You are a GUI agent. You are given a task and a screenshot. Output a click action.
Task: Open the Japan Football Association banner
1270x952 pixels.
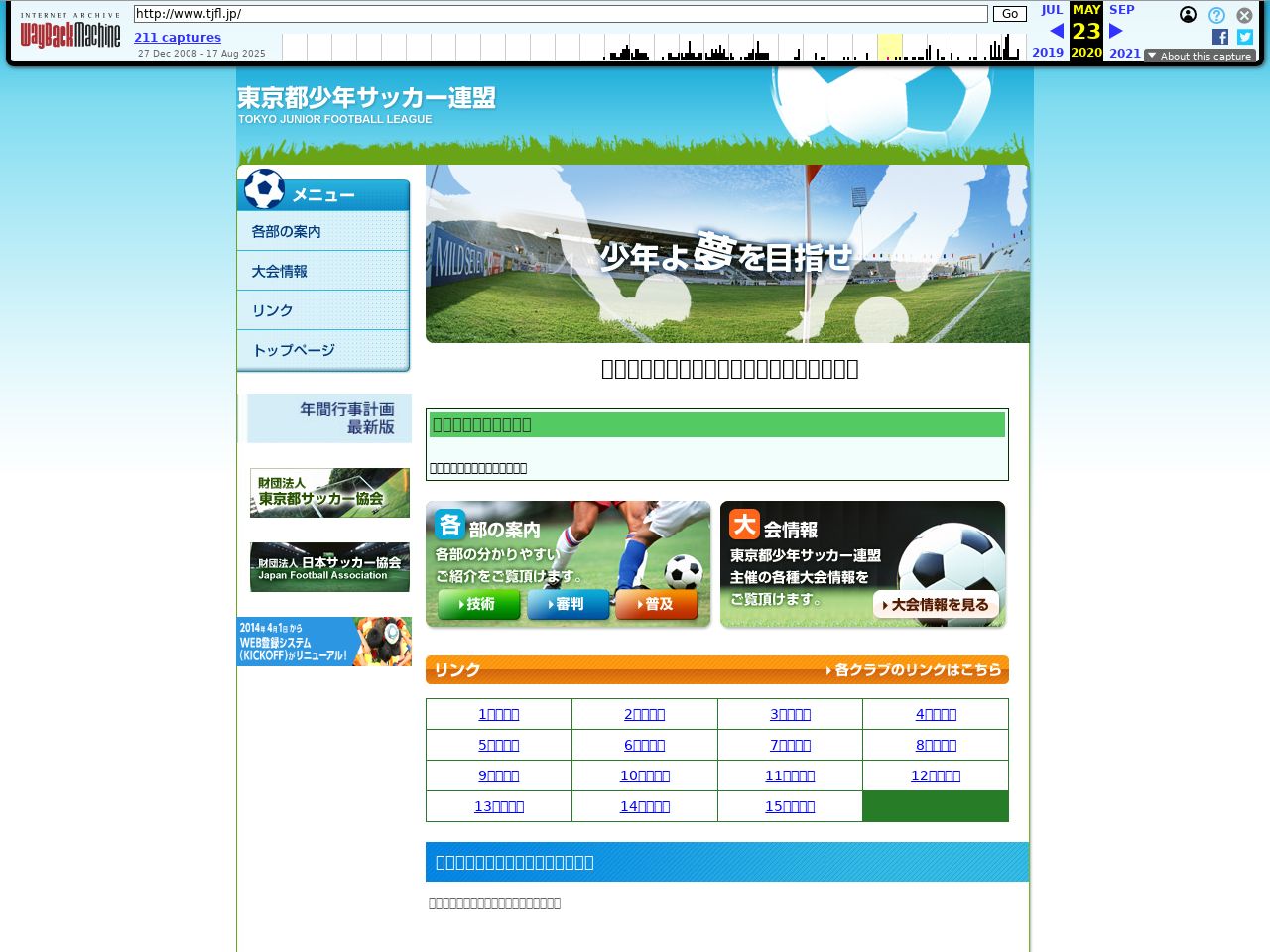(329, 567)
